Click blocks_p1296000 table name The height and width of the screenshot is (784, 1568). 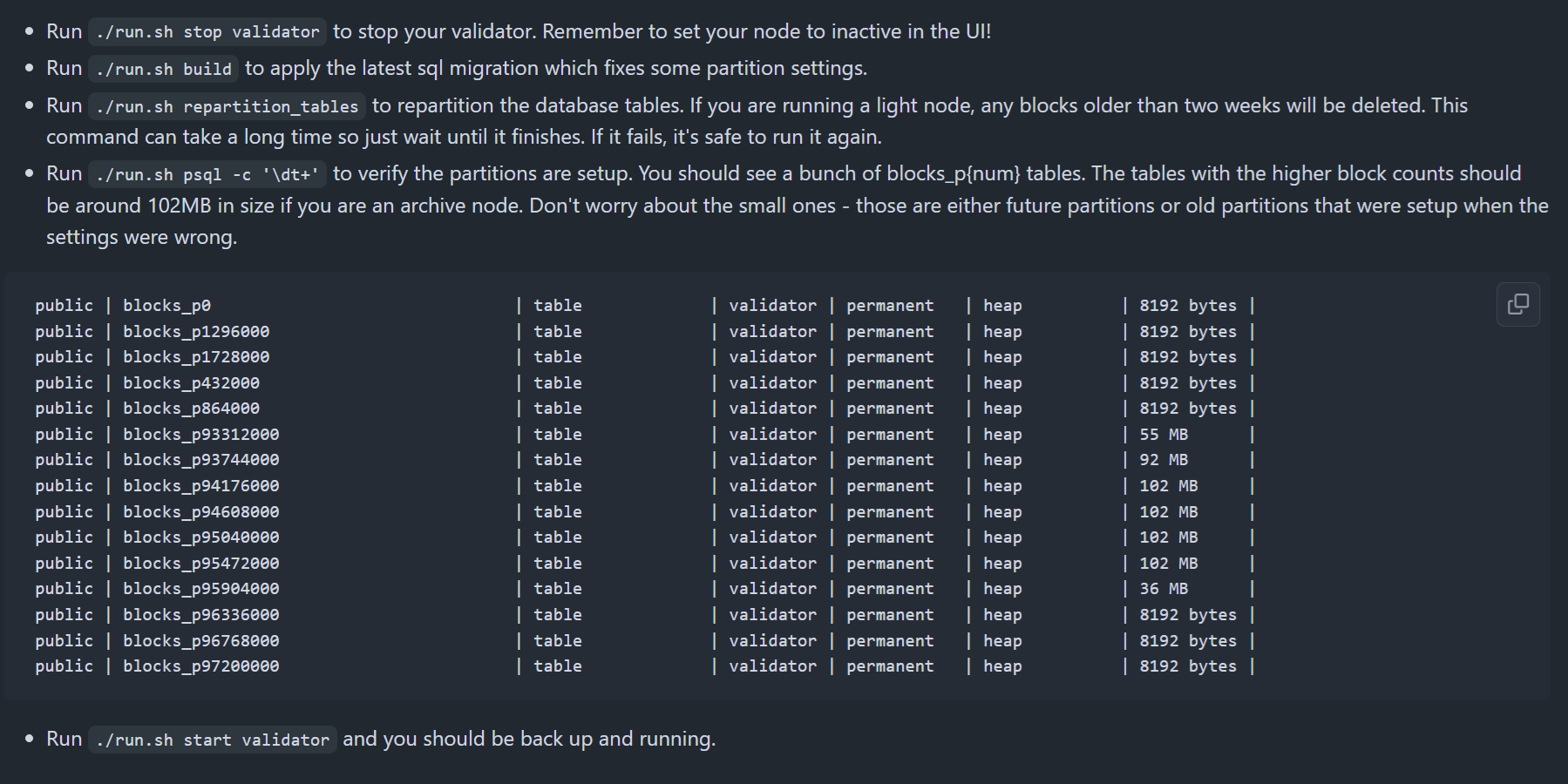tap(196, 332)
